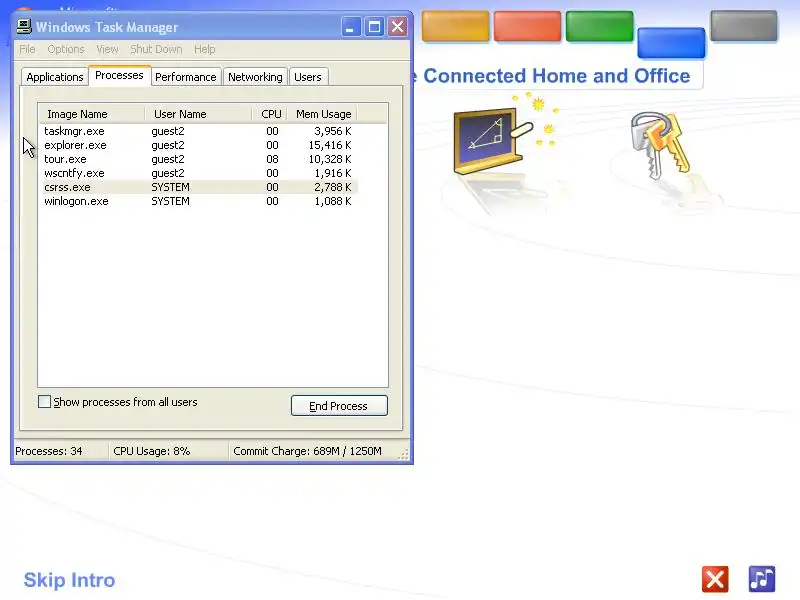Sort by the Mem Usage column header
This screenshot has height=600, width=800.
pos(322,114)
